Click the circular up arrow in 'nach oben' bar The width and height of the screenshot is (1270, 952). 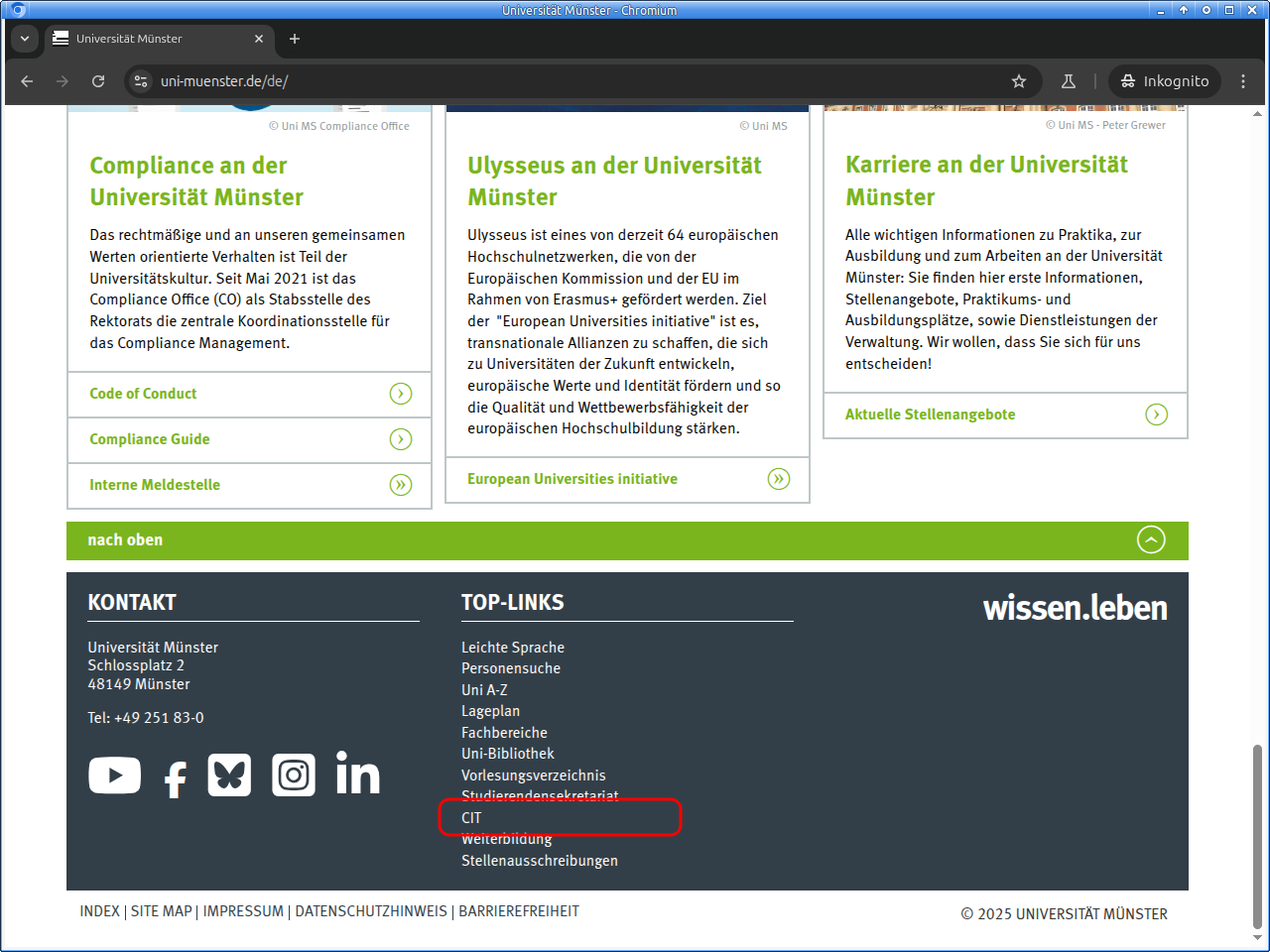point(1150,540)
